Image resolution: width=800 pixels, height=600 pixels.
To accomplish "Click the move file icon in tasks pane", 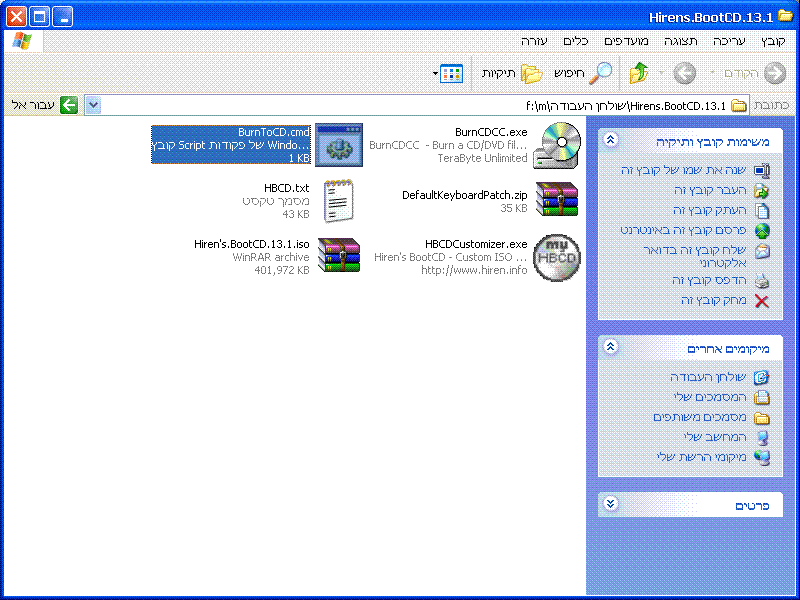I will click(x=762, y=190).
